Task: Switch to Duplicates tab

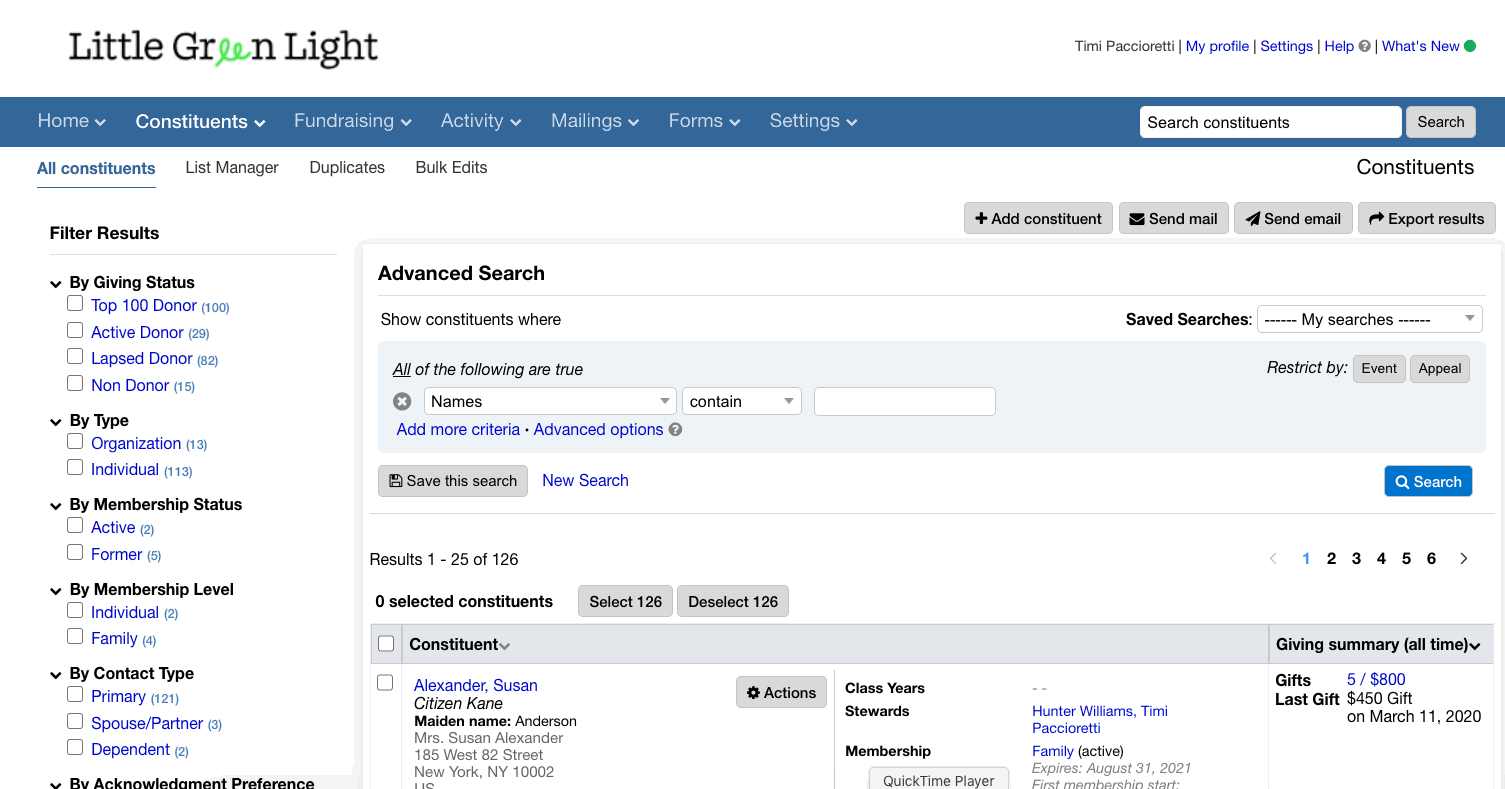Action: tap(347, 167)
